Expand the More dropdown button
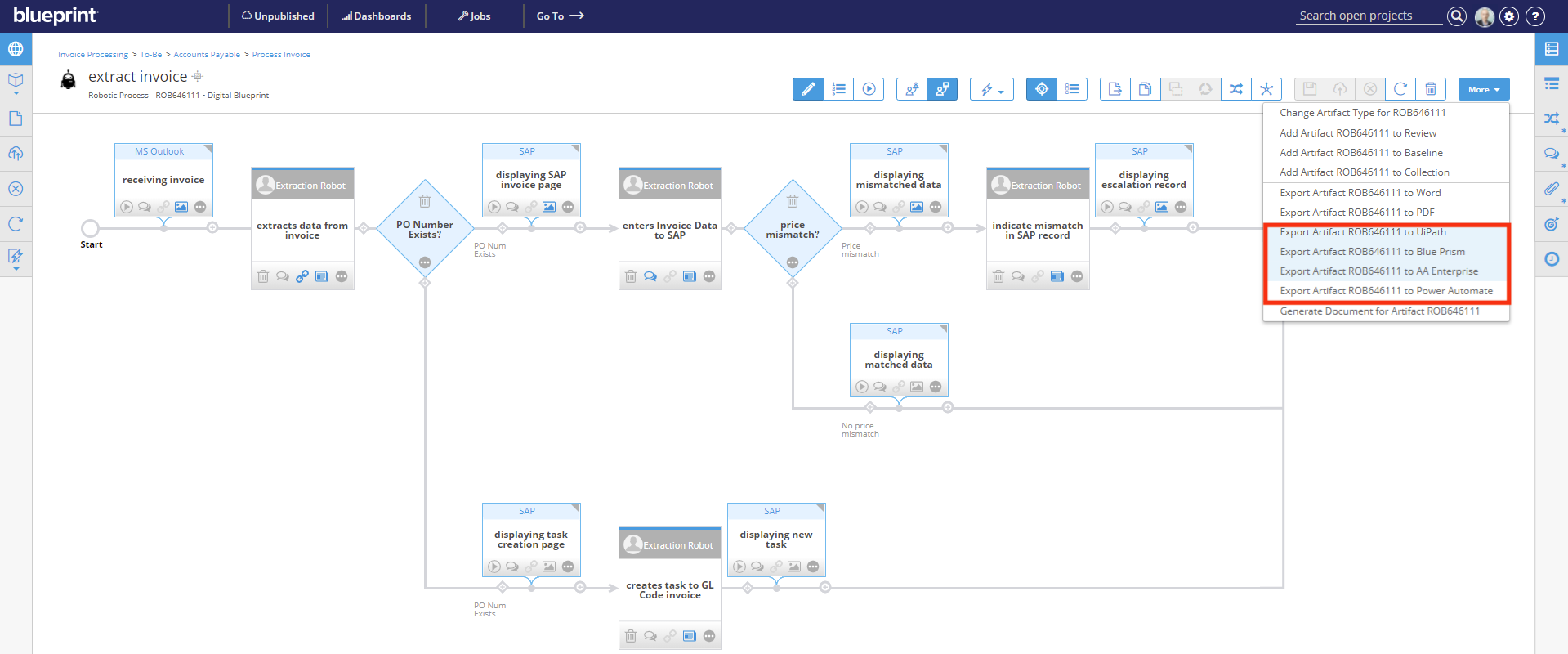The height and width of the screenshot is (654, 1568). (1483, 89)
